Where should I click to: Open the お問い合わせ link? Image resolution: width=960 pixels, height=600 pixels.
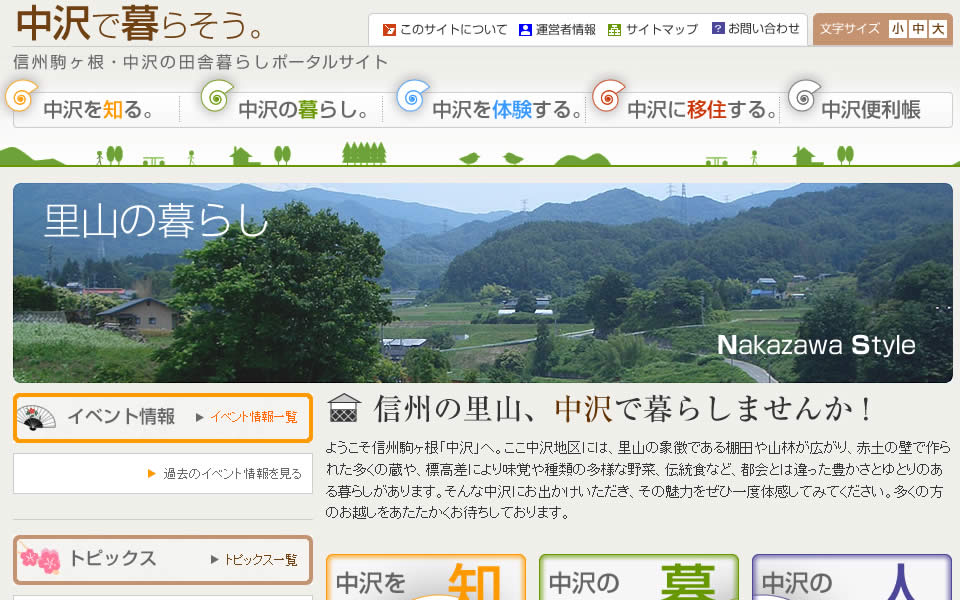click(763, 28)
